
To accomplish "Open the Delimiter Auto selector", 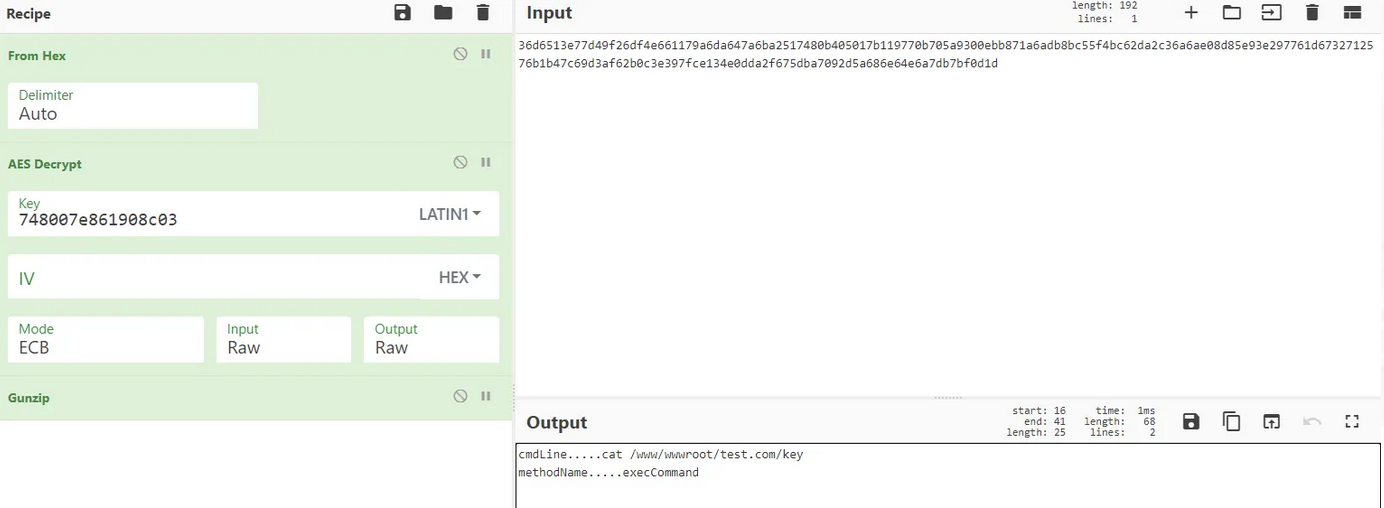I will click(132, 105).
